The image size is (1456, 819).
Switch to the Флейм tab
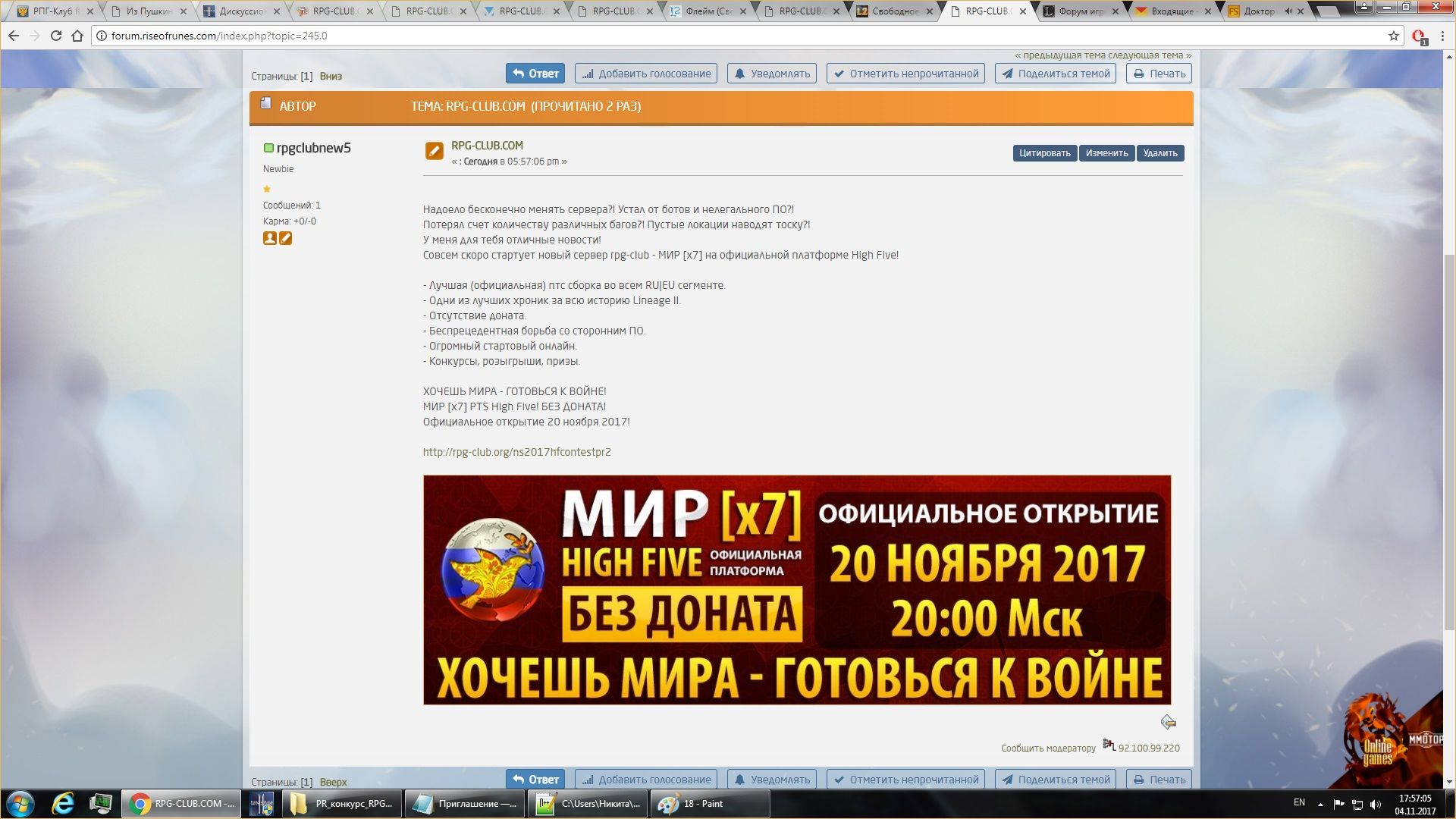[x=709, y=11]
